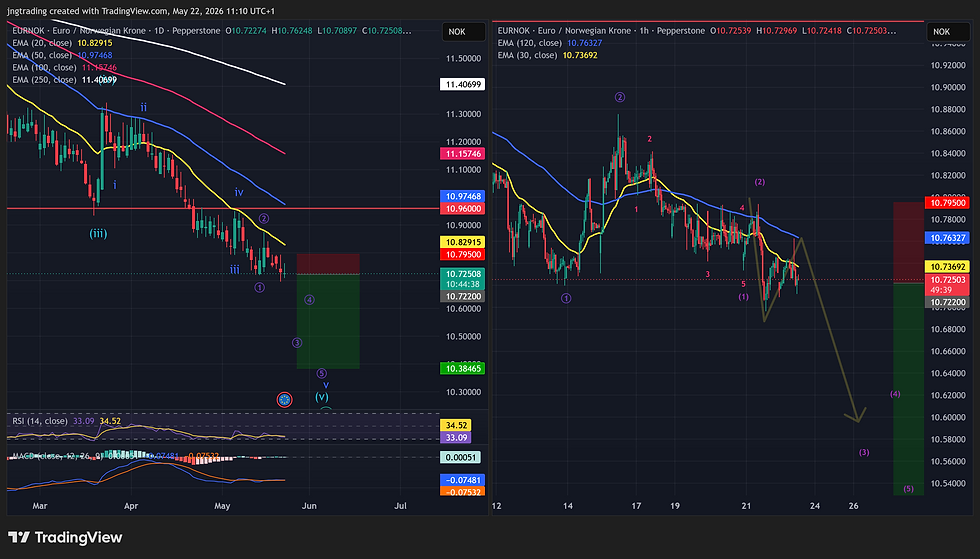
Task: Click the -0.07532 orange signal value label
Action: pos(463,492)
